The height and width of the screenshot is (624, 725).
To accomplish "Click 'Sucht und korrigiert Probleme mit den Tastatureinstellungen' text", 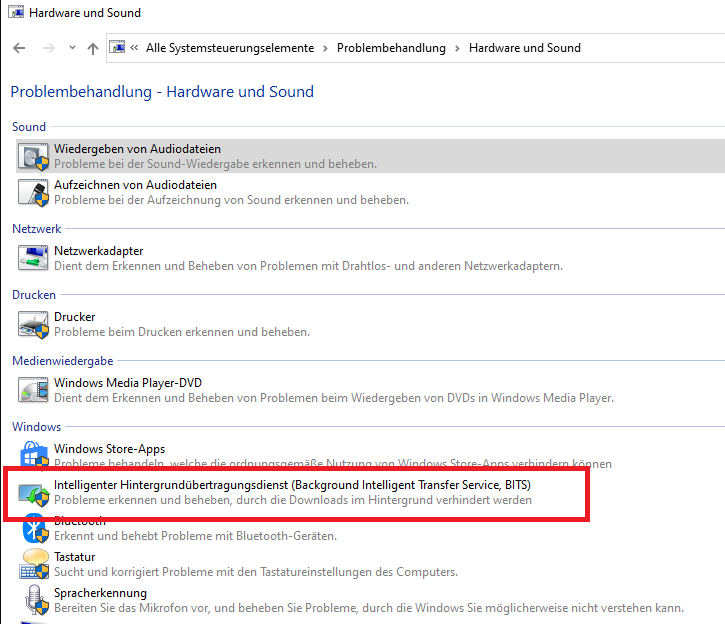I will (256, 572).
